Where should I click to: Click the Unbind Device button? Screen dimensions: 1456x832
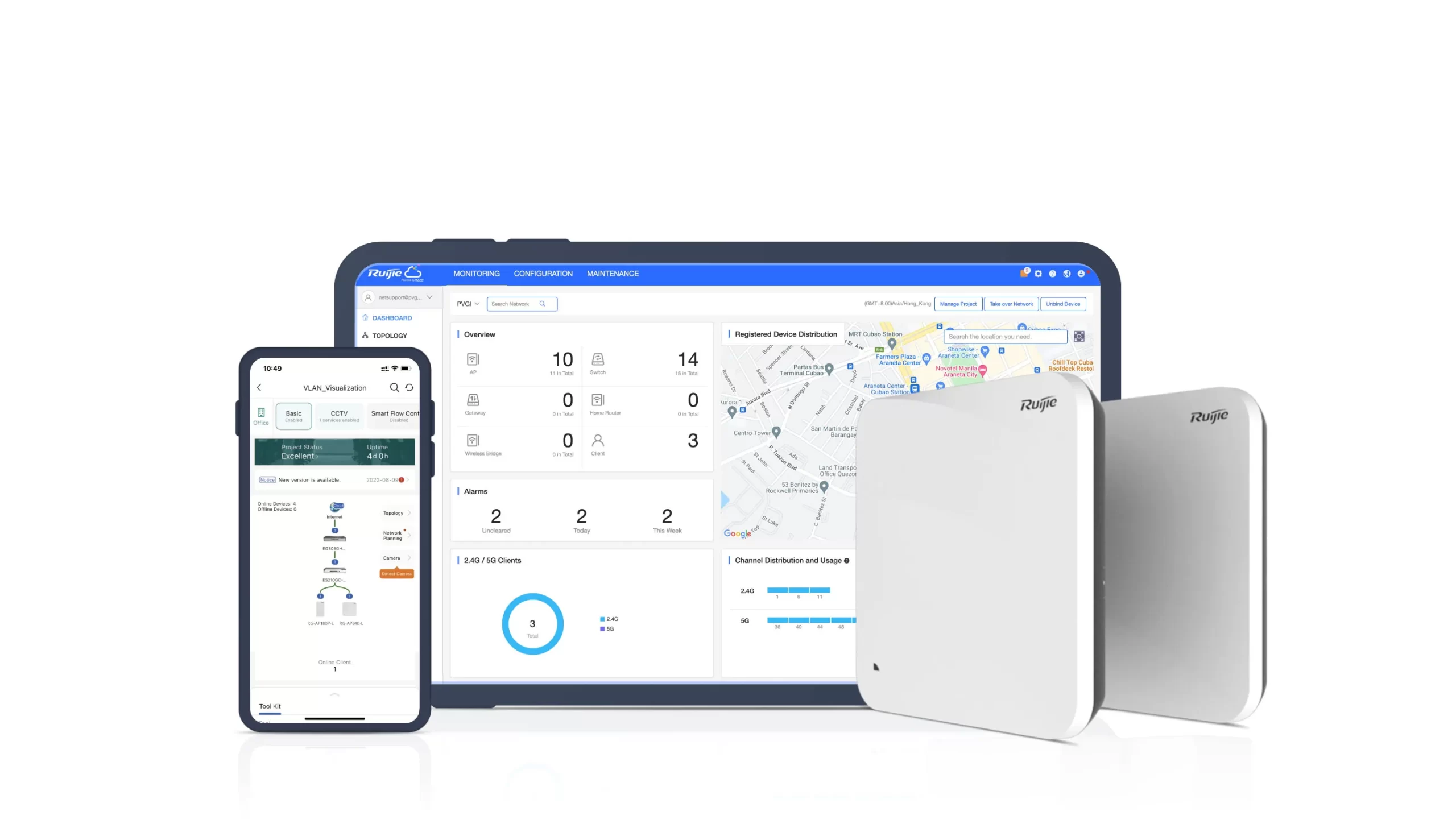[x=1062, y=304]
